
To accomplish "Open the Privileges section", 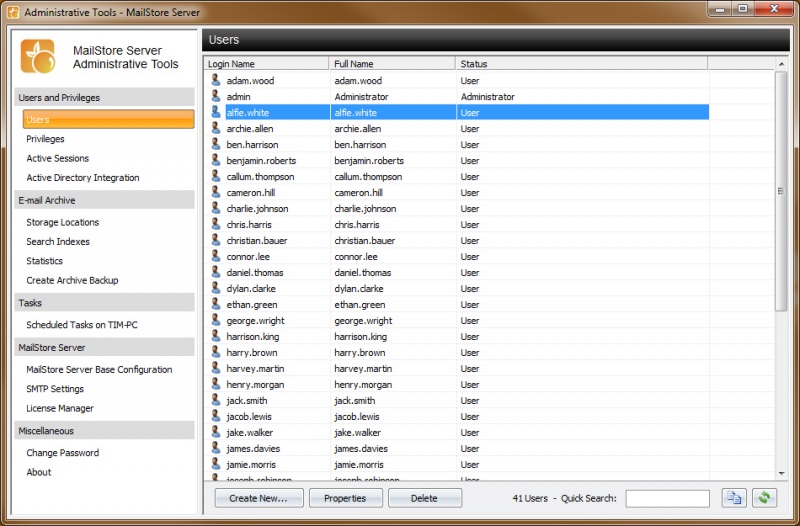I will [45, 139].
